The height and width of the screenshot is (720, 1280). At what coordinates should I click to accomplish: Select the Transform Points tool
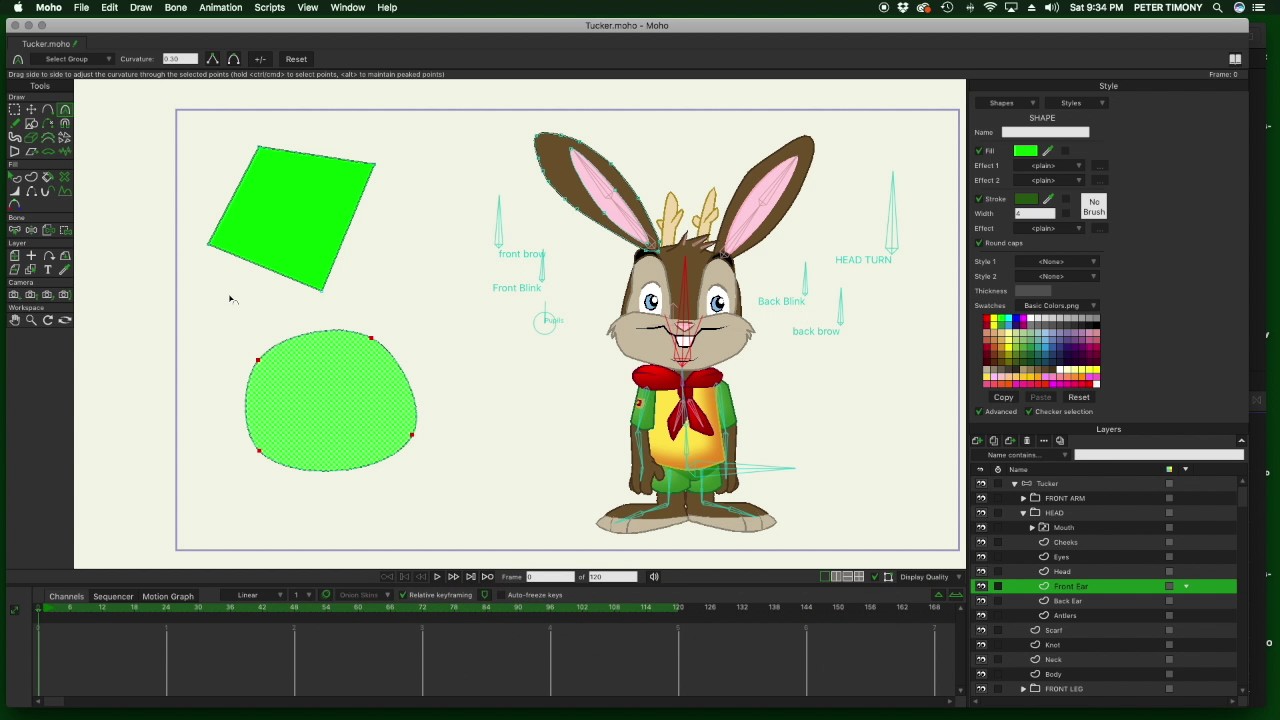31,109
